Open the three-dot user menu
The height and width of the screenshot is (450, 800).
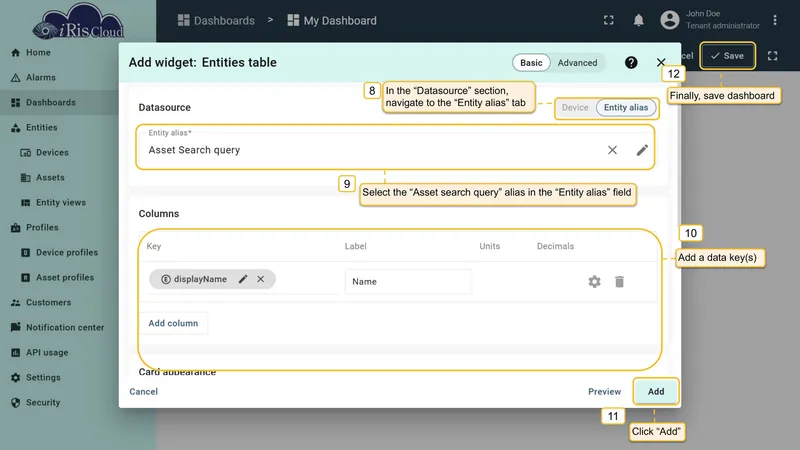pos(775,20)
